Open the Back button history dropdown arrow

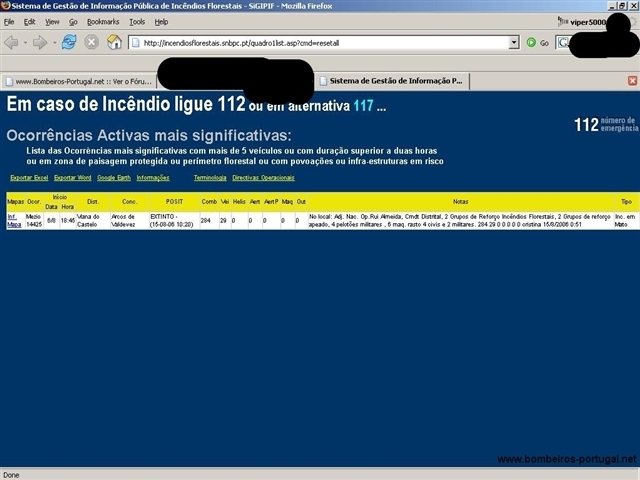click(25, 42)
